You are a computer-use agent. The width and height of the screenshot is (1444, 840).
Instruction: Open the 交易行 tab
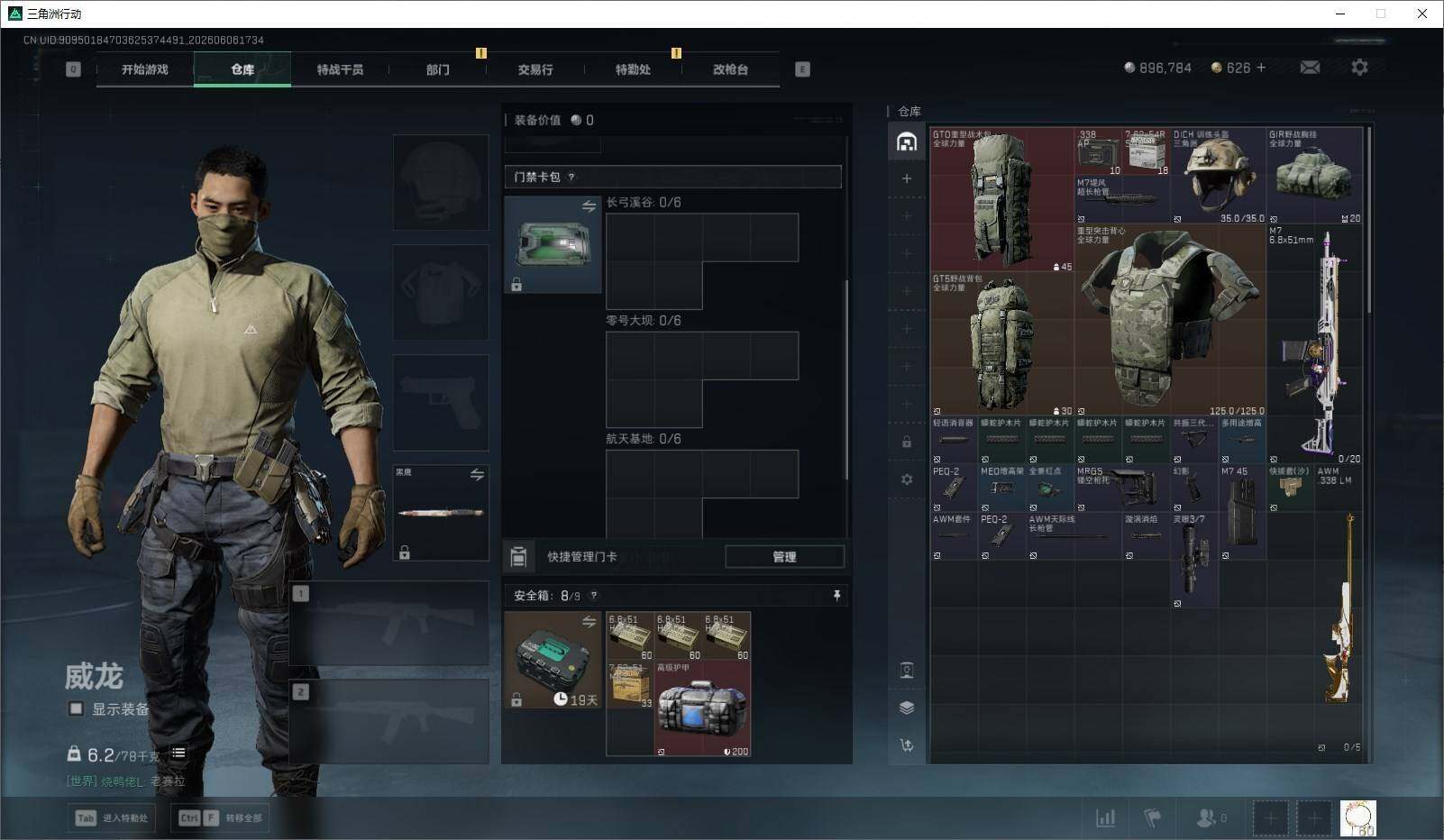click(x=535, y=69)
